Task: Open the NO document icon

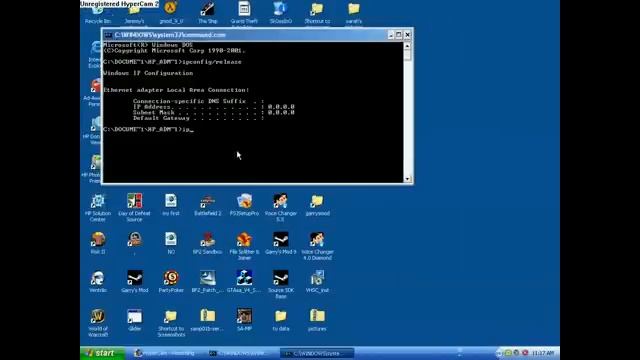Action: pos(171,243)
